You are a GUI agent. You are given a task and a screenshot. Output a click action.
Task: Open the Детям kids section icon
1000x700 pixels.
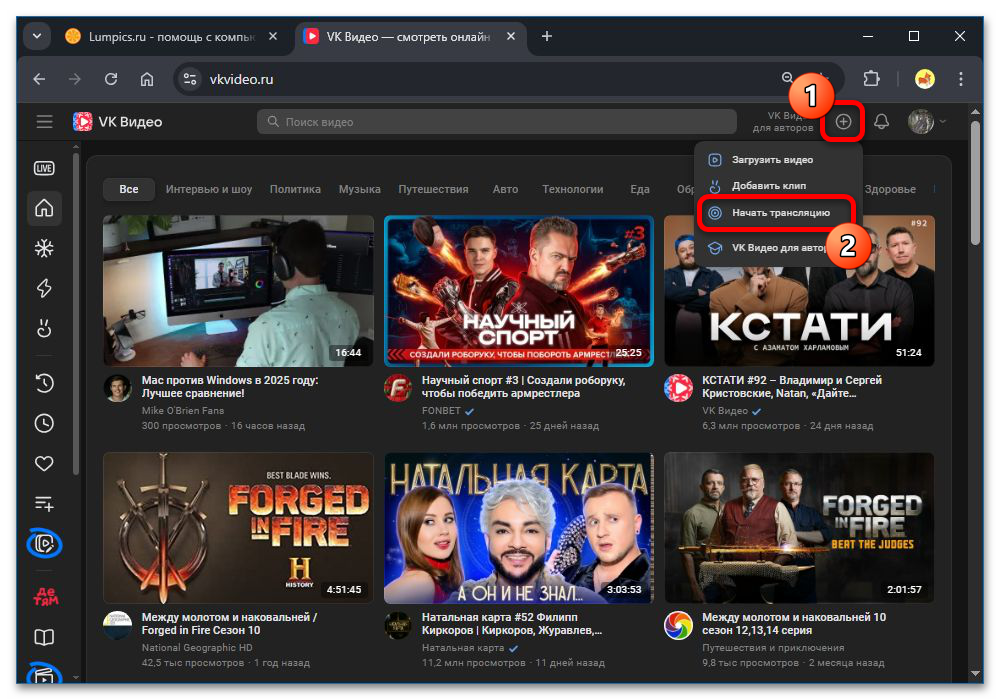[45, 596]
